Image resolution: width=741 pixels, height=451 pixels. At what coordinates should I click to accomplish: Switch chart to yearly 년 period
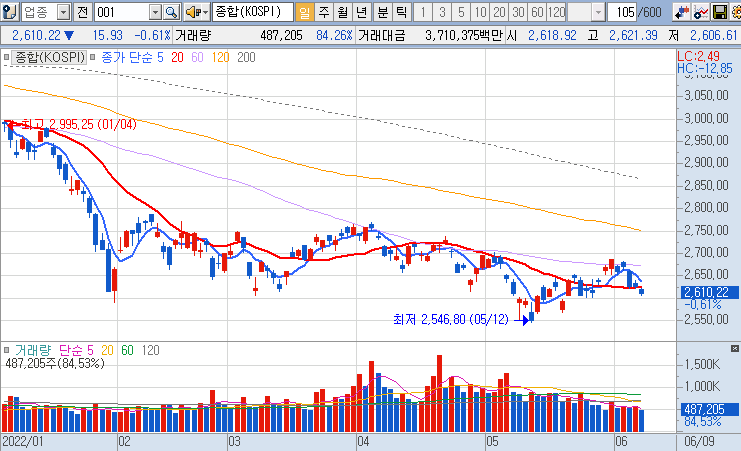pos(362,12)
